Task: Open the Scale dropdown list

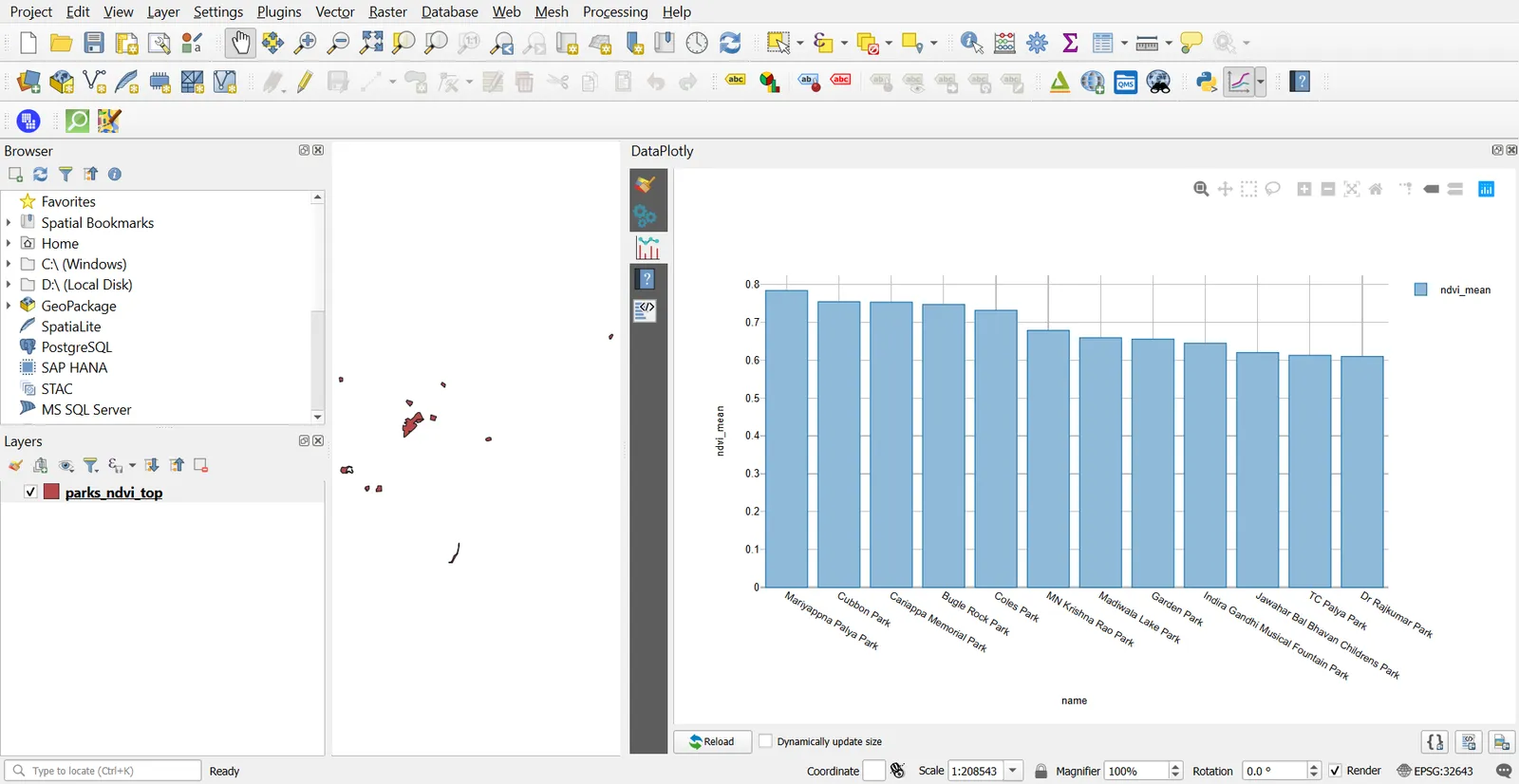Action: point(1013,771)
